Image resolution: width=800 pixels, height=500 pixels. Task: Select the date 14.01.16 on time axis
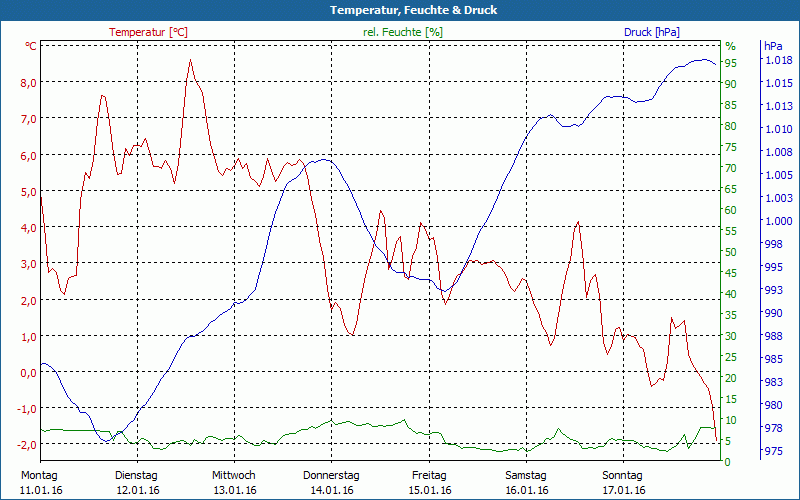point(331,490)
